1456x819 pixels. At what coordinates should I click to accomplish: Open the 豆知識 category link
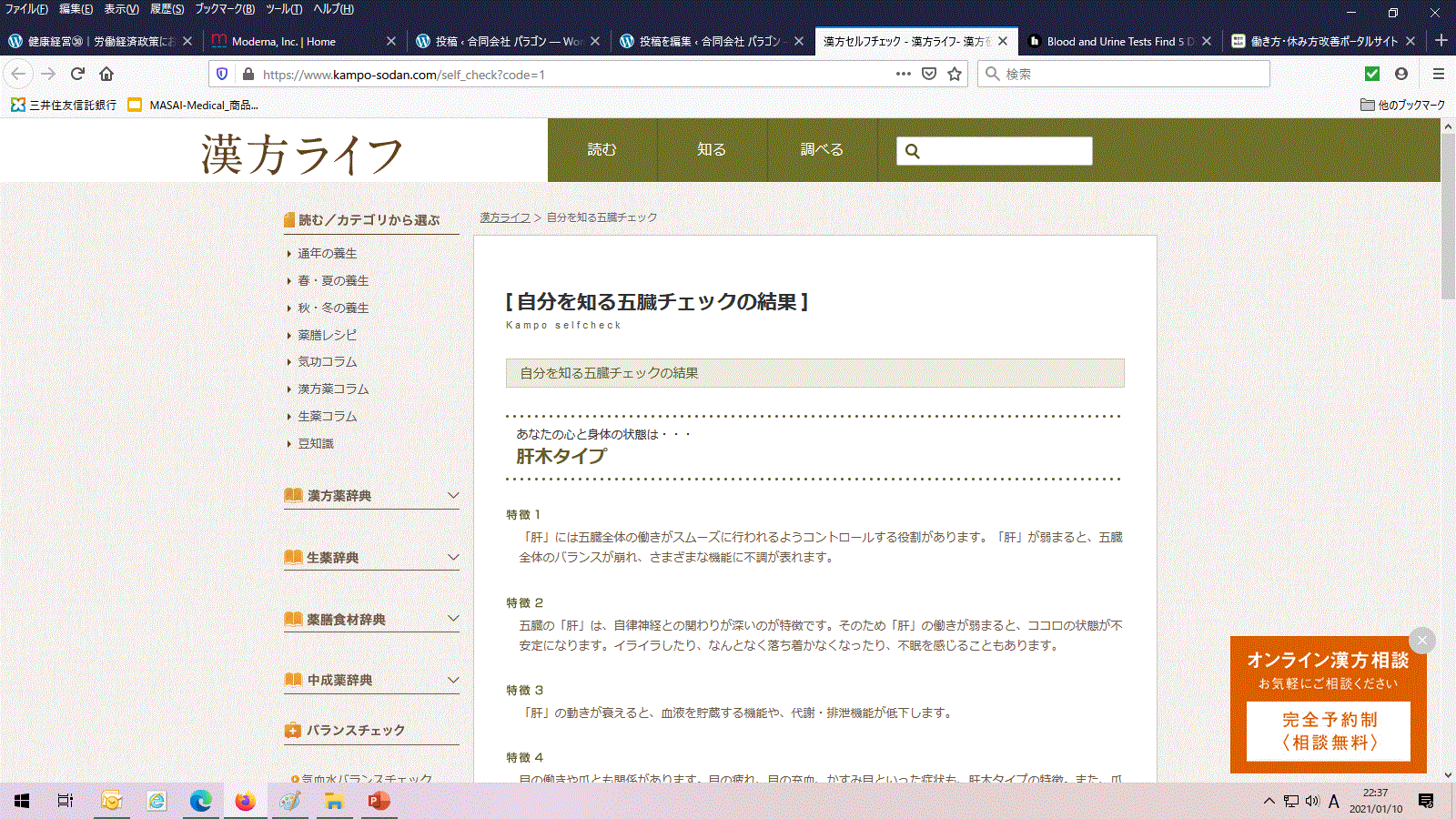click(316, 443)
